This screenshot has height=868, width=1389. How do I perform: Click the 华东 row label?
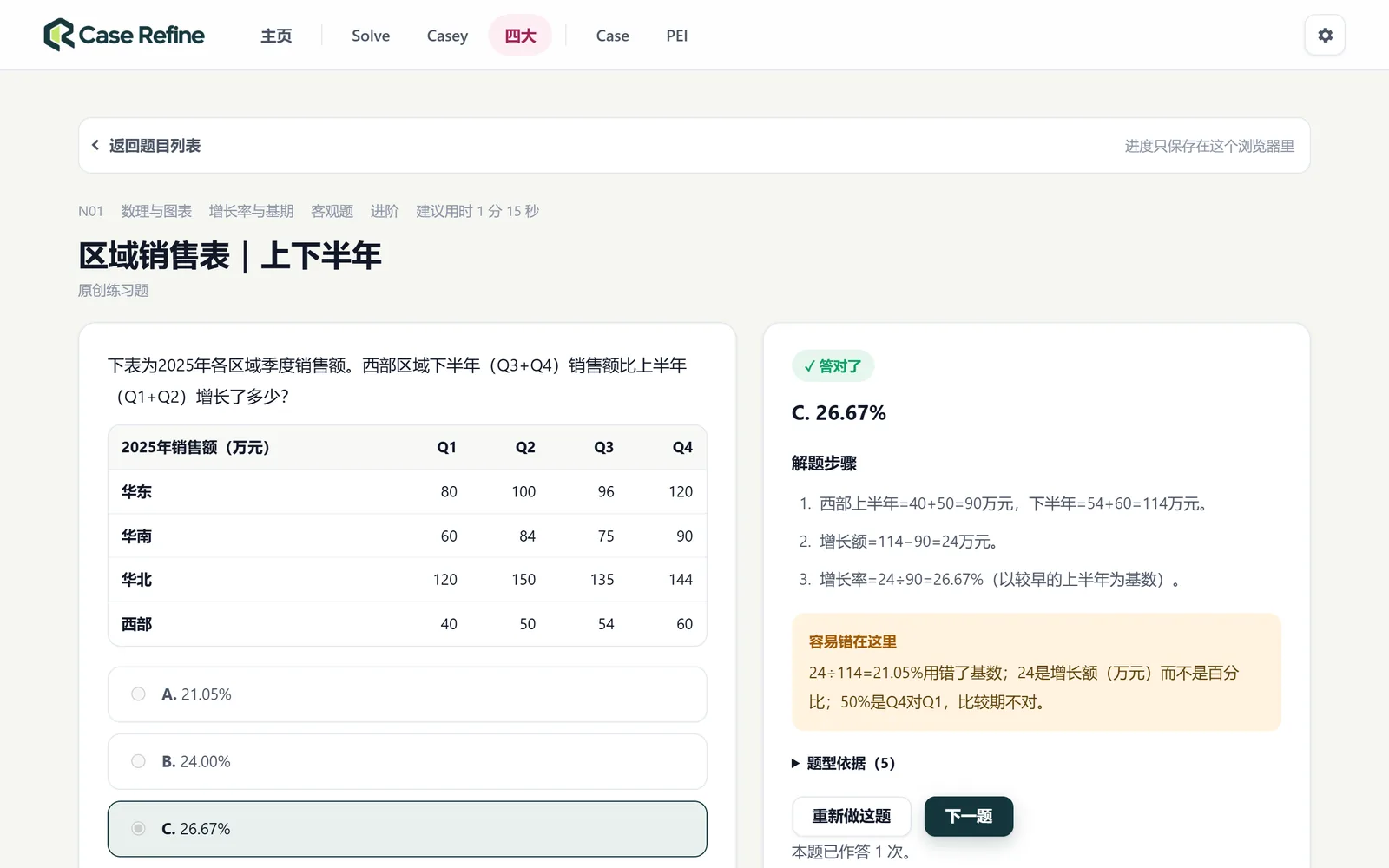click(x=136, y=491)
